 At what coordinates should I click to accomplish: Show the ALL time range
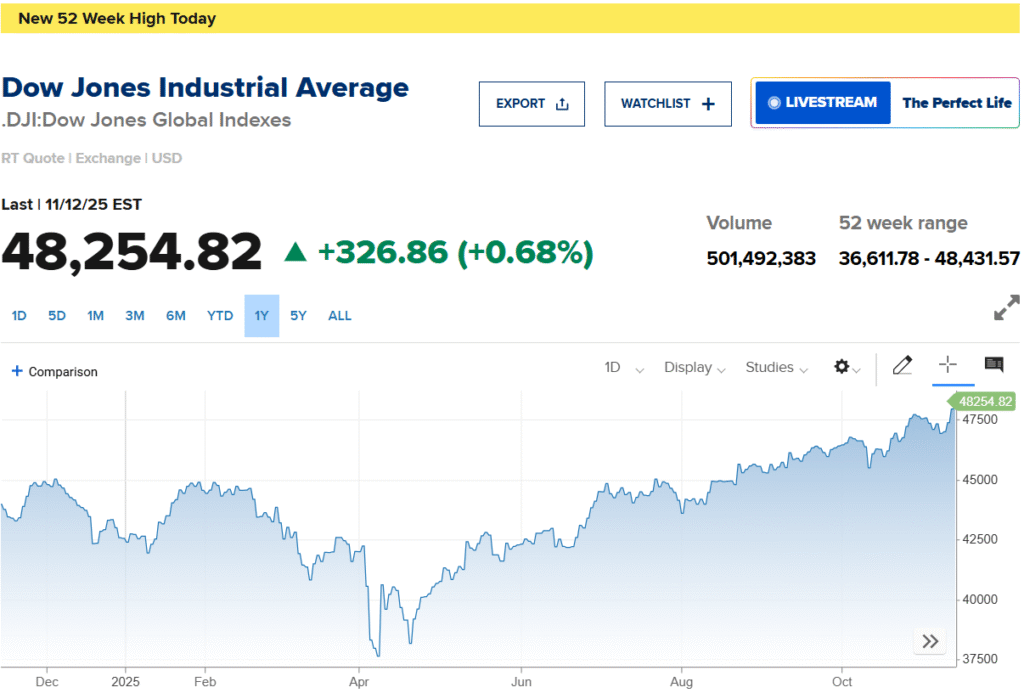click(x=340, y=316)
